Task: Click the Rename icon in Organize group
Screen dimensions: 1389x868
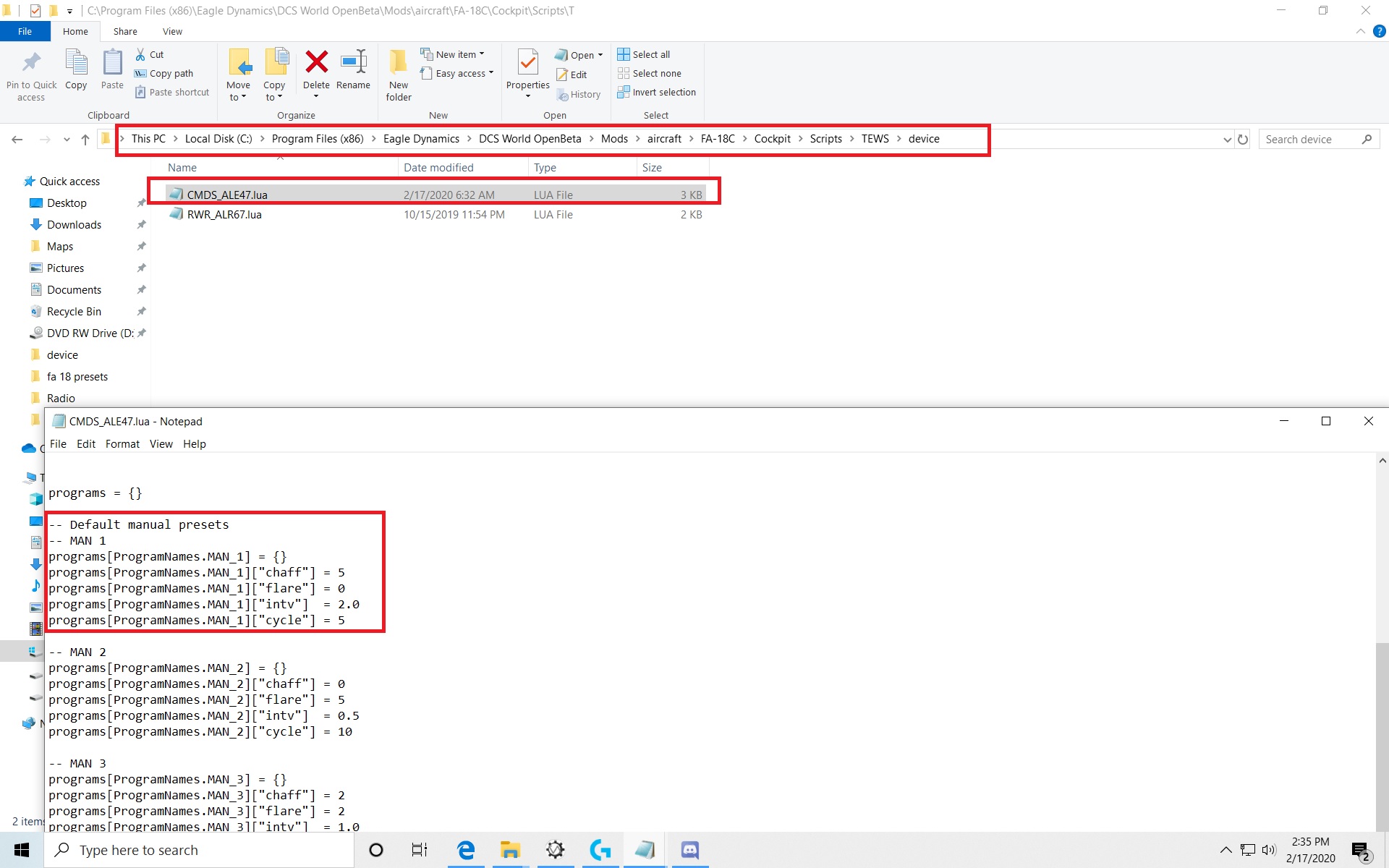Action: pyautogui.click(x=354, y=62)
